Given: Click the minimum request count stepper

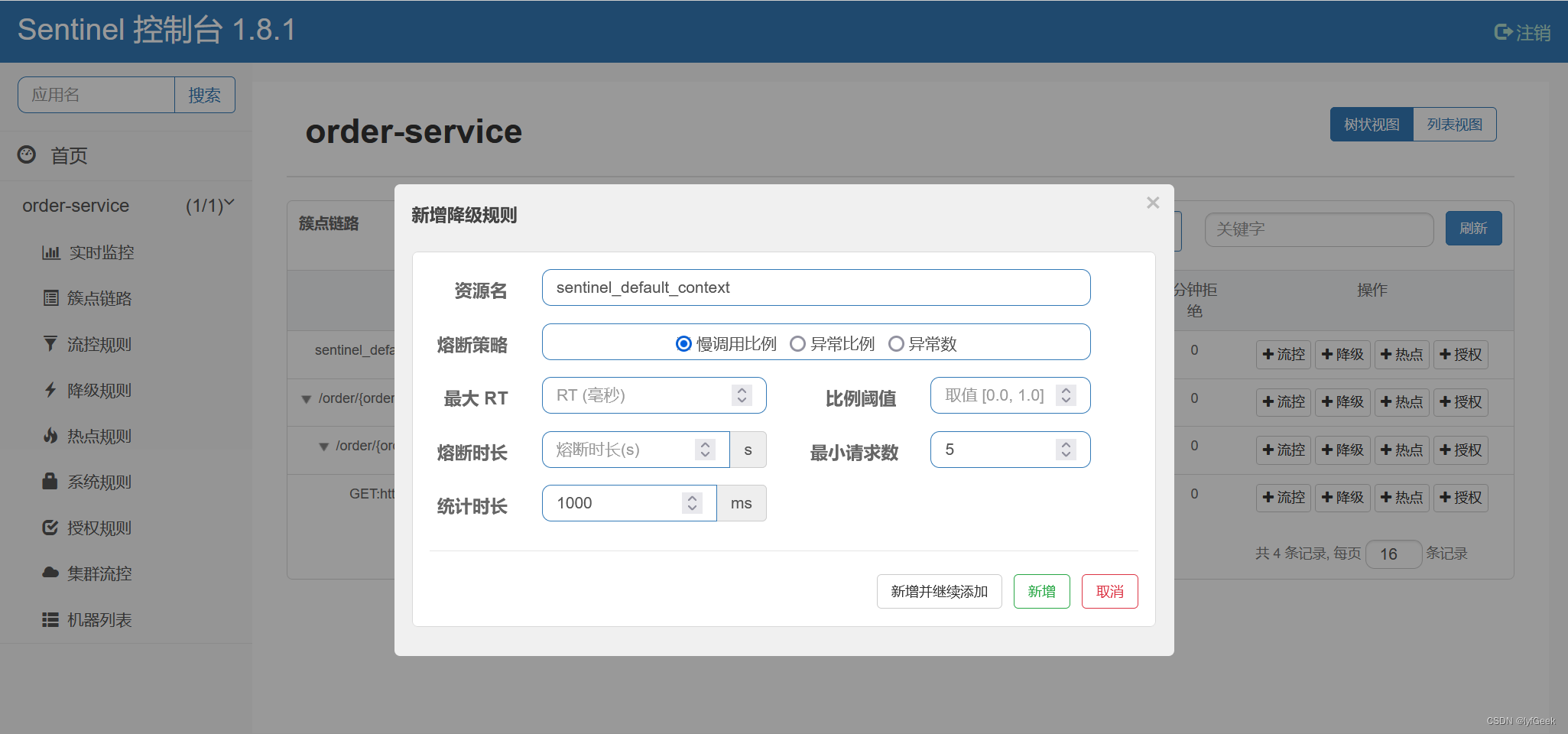Looking at the screenshot, I should pyautogui.click(x=1066, y=450).
